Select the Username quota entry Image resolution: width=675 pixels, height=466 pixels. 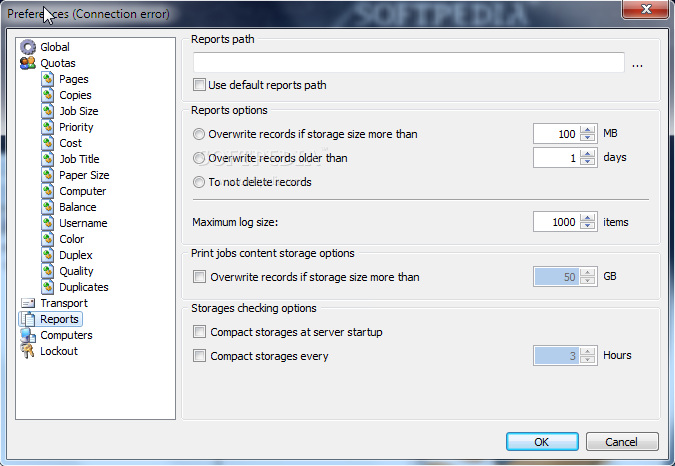[83, 223]
